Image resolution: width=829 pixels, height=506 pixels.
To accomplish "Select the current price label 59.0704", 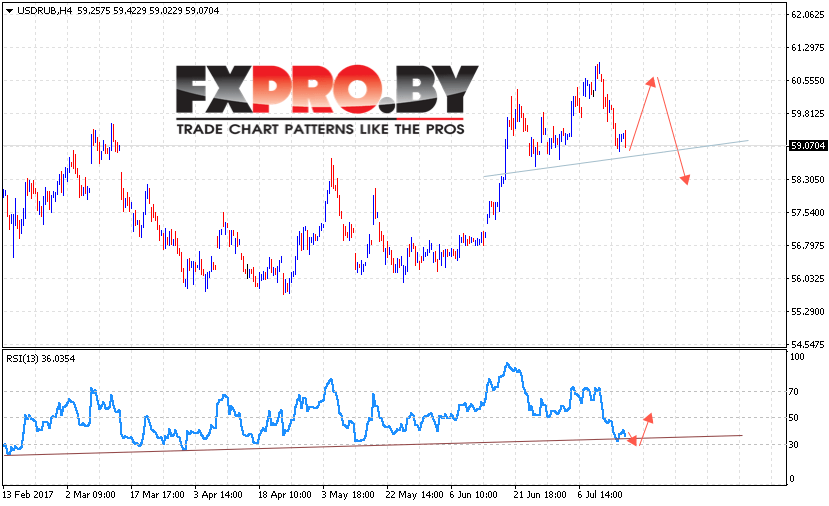I will [807, 145].
